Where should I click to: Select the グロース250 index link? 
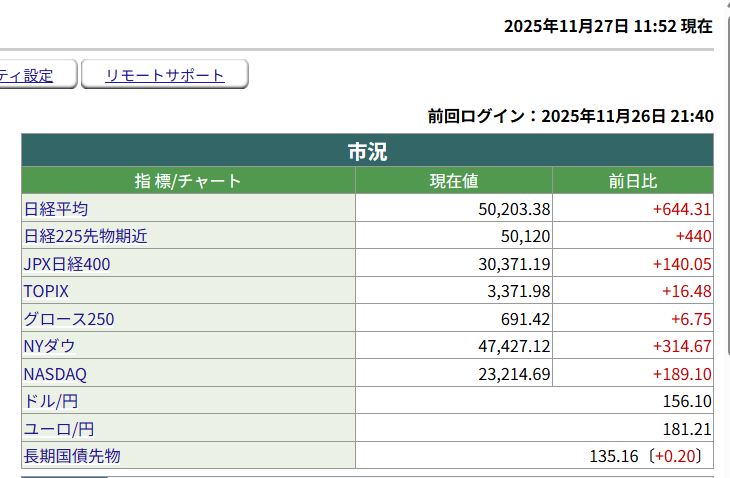[69, 319]
